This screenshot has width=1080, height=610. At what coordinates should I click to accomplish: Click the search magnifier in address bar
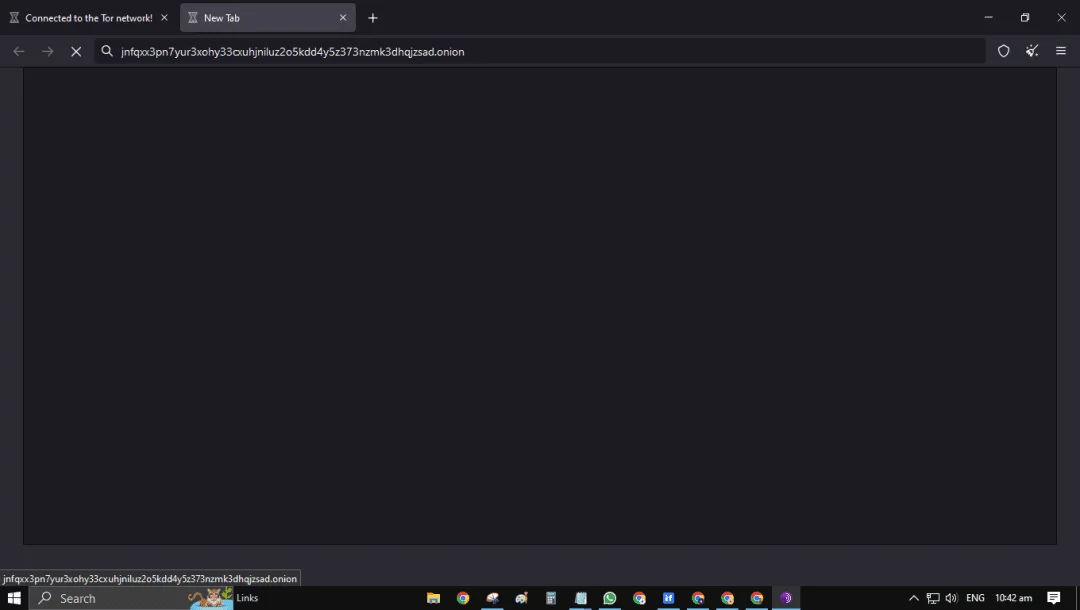pos(107,51)
